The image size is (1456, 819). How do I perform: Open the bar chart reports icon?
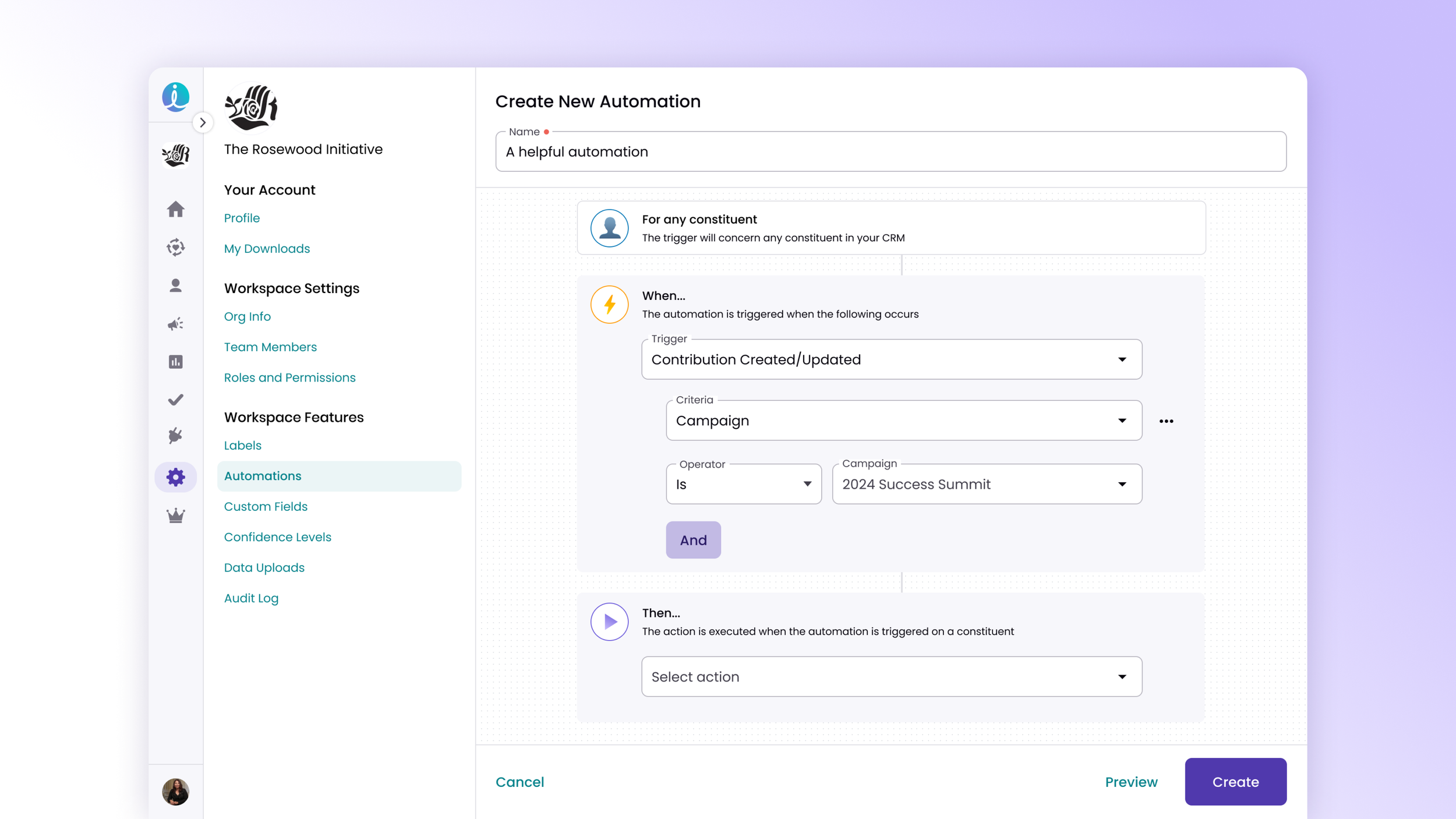point(175,362)
